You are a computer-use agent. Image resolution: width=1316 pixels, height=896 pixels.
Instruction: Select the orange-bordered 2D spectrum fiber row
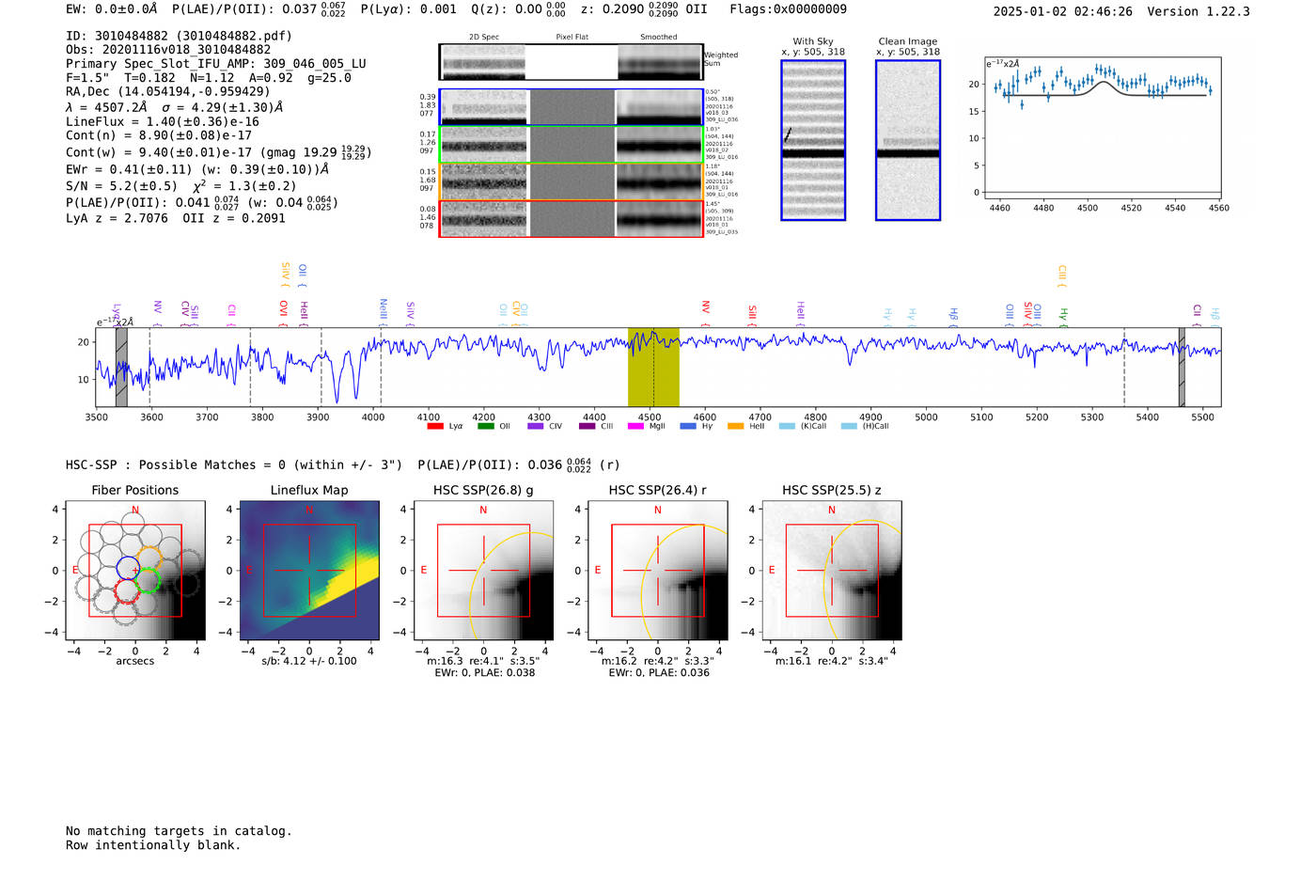click(x=571, y=181)
